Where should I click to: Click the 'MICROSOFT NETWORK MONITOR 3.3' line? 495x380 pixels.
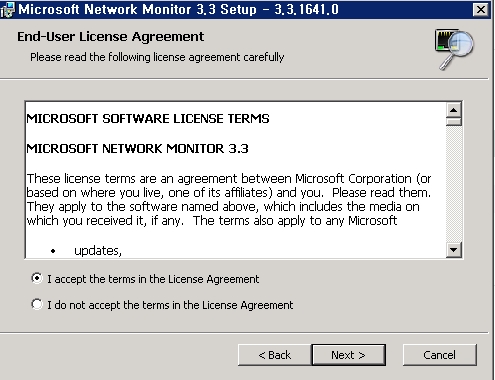tap(137, 149)
